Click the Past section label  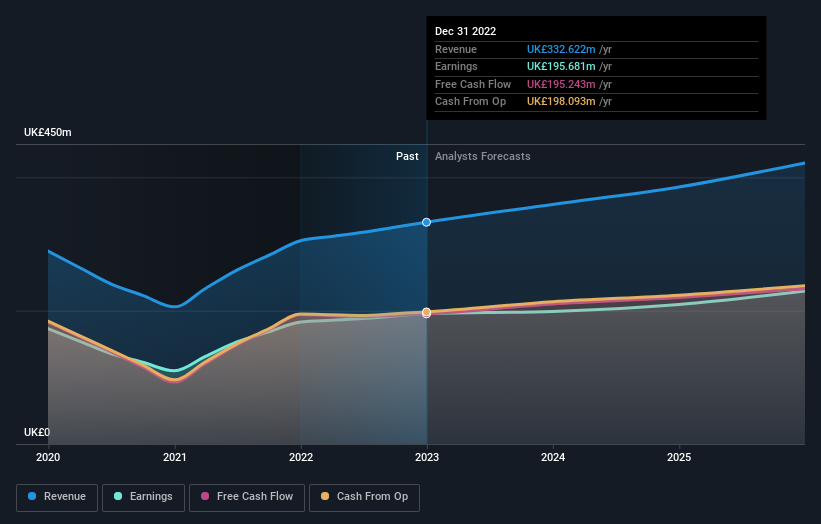[407, 157]
